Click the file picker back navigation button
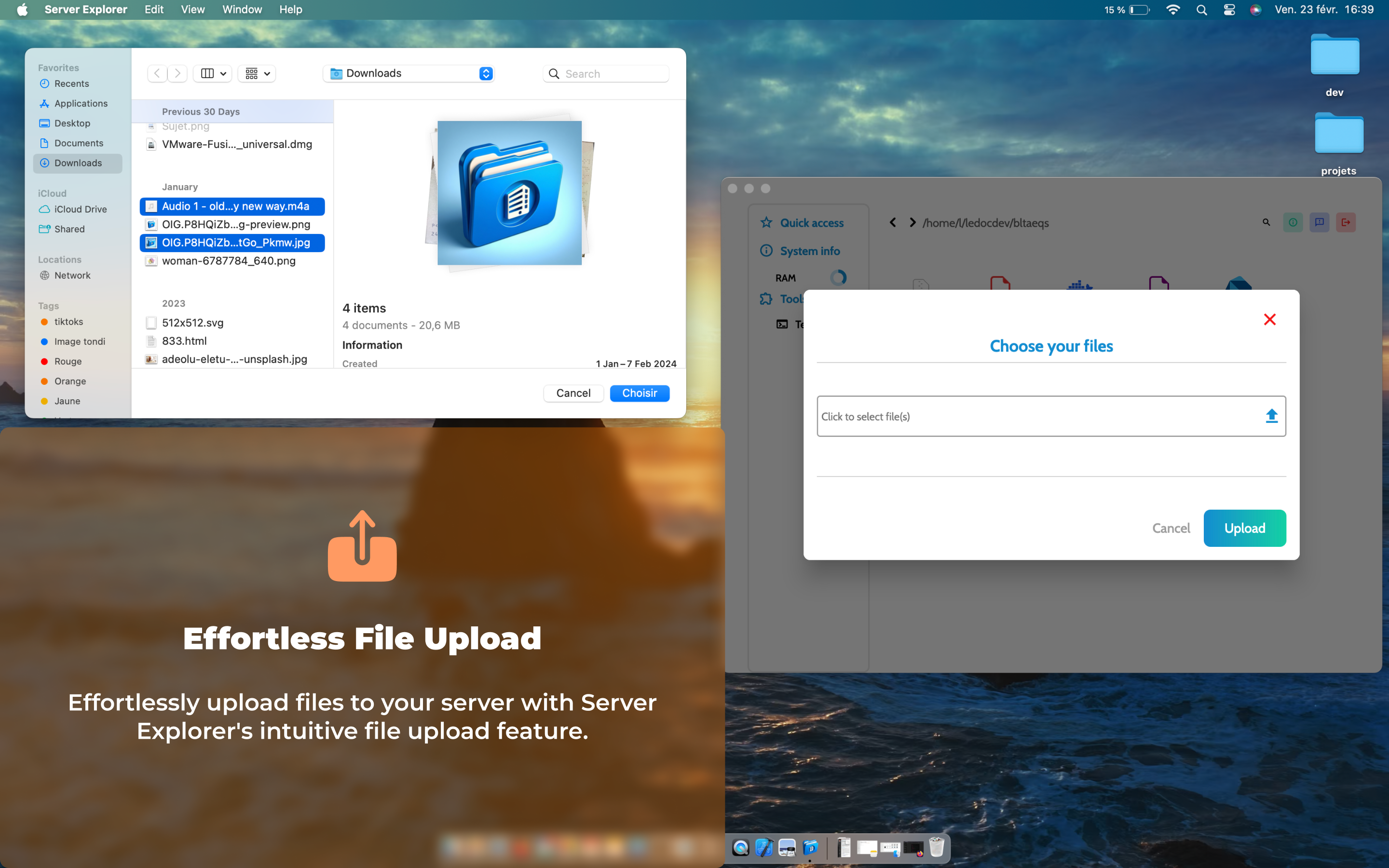Screen dimensions: 1389x868 (x=157, y=73)
